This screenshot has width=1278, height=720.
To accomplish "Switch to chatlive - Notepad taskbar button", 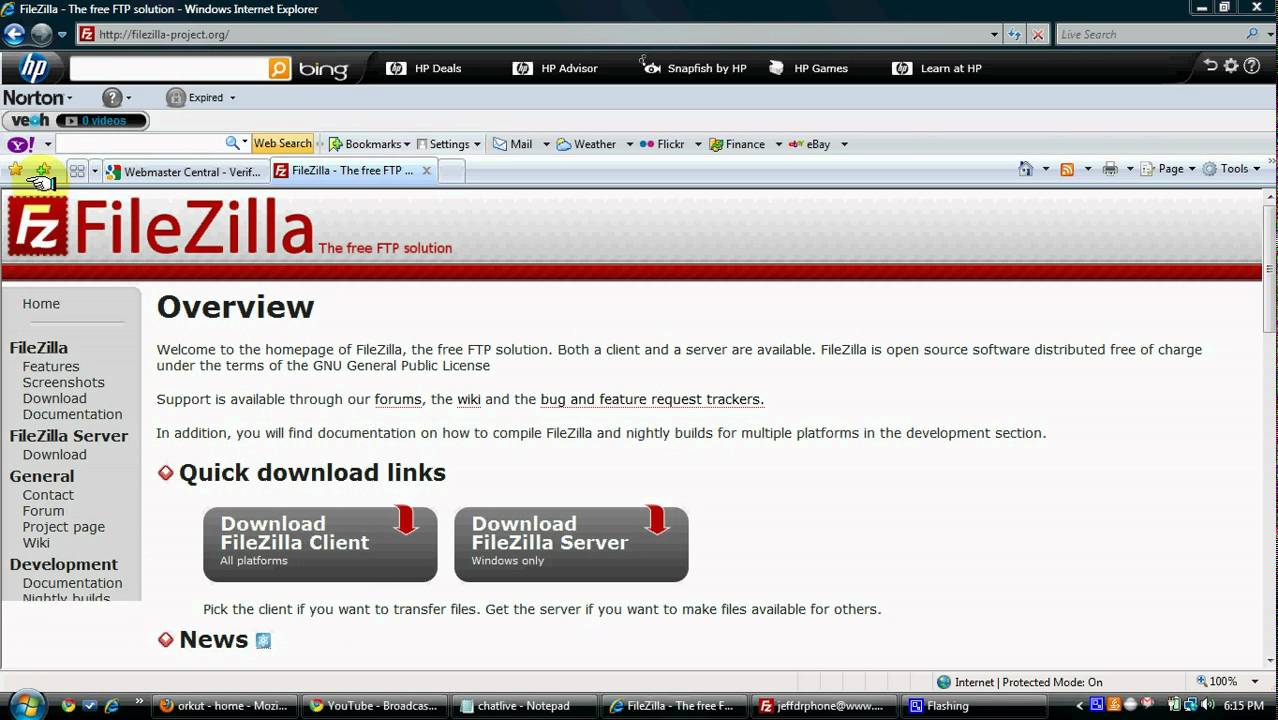I will click(x=523, y=706).
